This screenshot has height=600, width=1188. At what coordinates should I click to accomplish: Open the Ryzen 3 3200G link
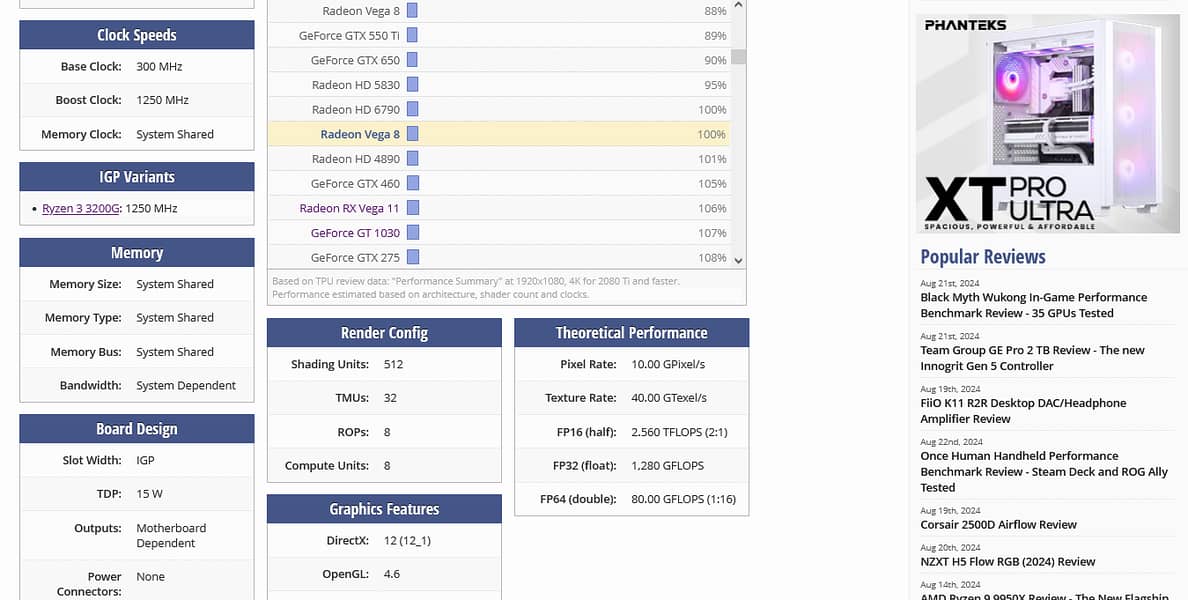80,208
